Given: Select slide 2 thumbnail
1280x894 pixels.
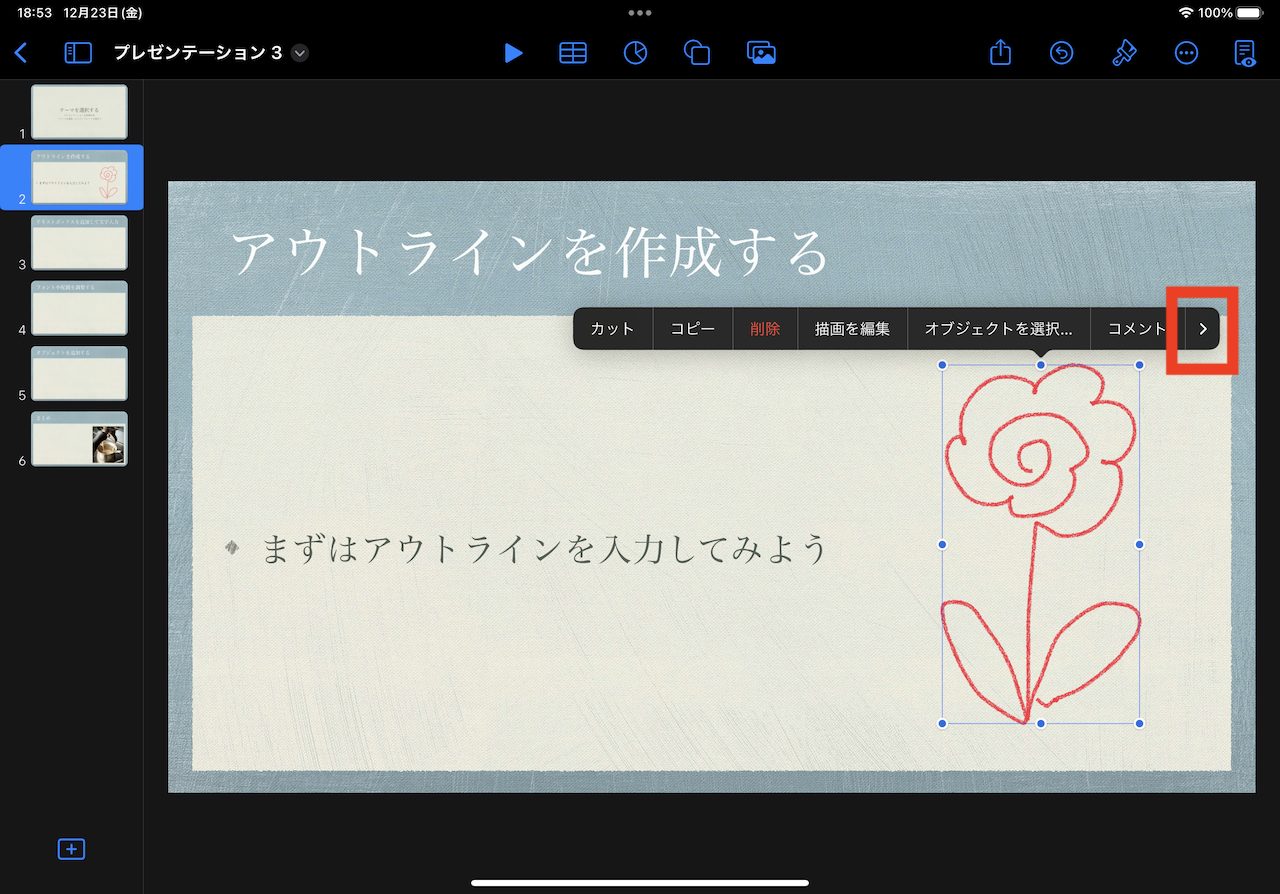Looking at the screenshot, I should [79, 177].
